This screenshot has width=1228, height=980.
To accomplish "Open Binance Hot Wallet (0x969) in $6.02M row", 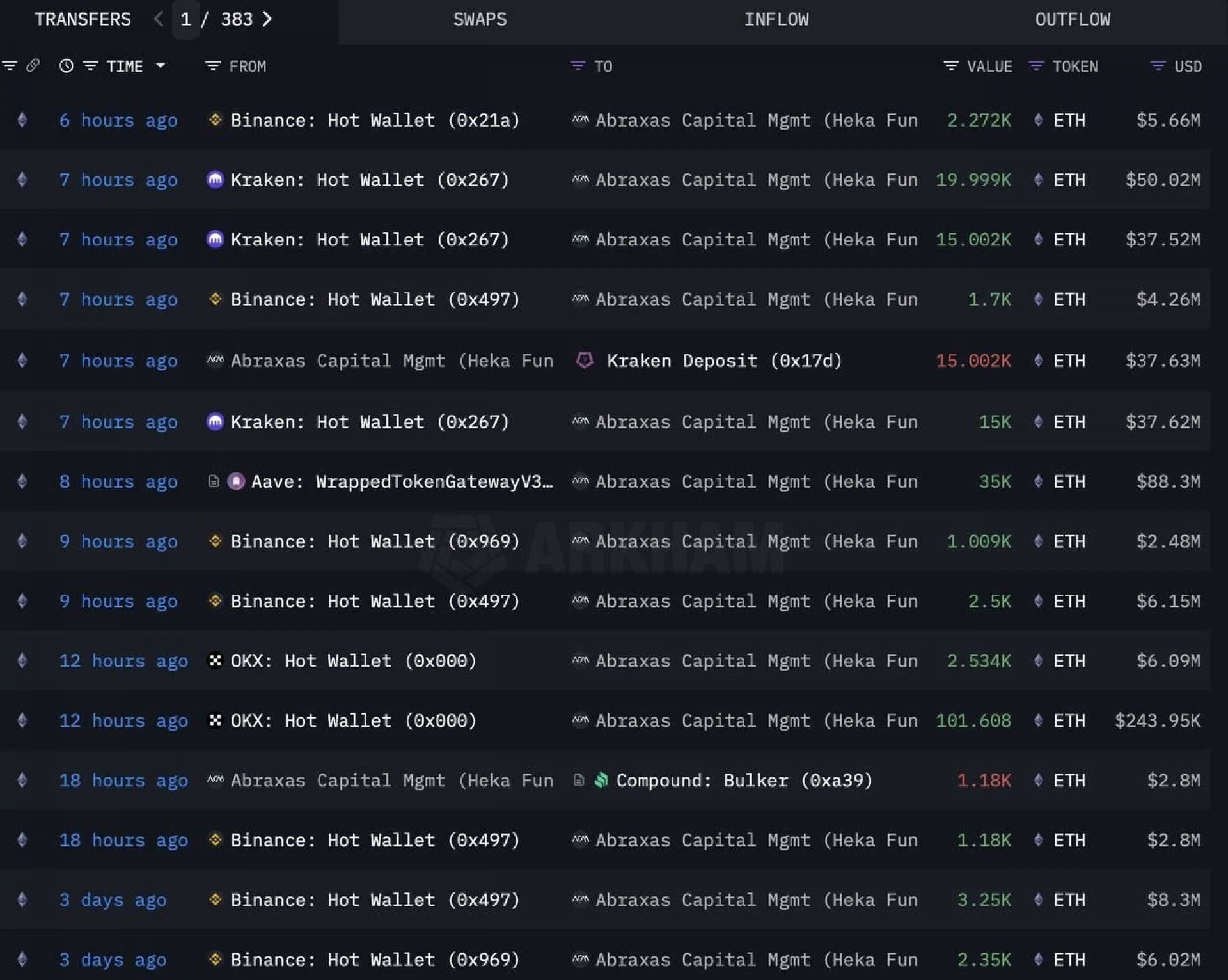I will [375, 960].
